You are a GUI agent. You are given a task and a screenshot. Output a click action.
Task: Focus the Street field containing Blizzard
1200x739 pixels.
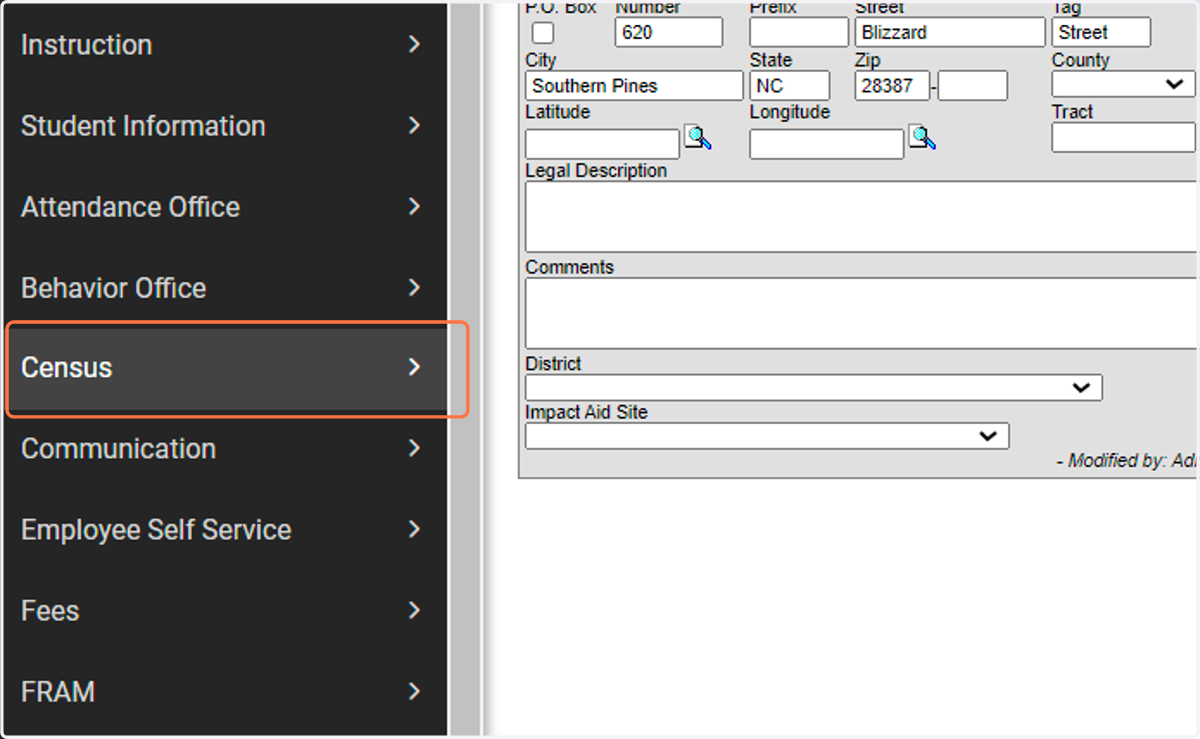950,32
